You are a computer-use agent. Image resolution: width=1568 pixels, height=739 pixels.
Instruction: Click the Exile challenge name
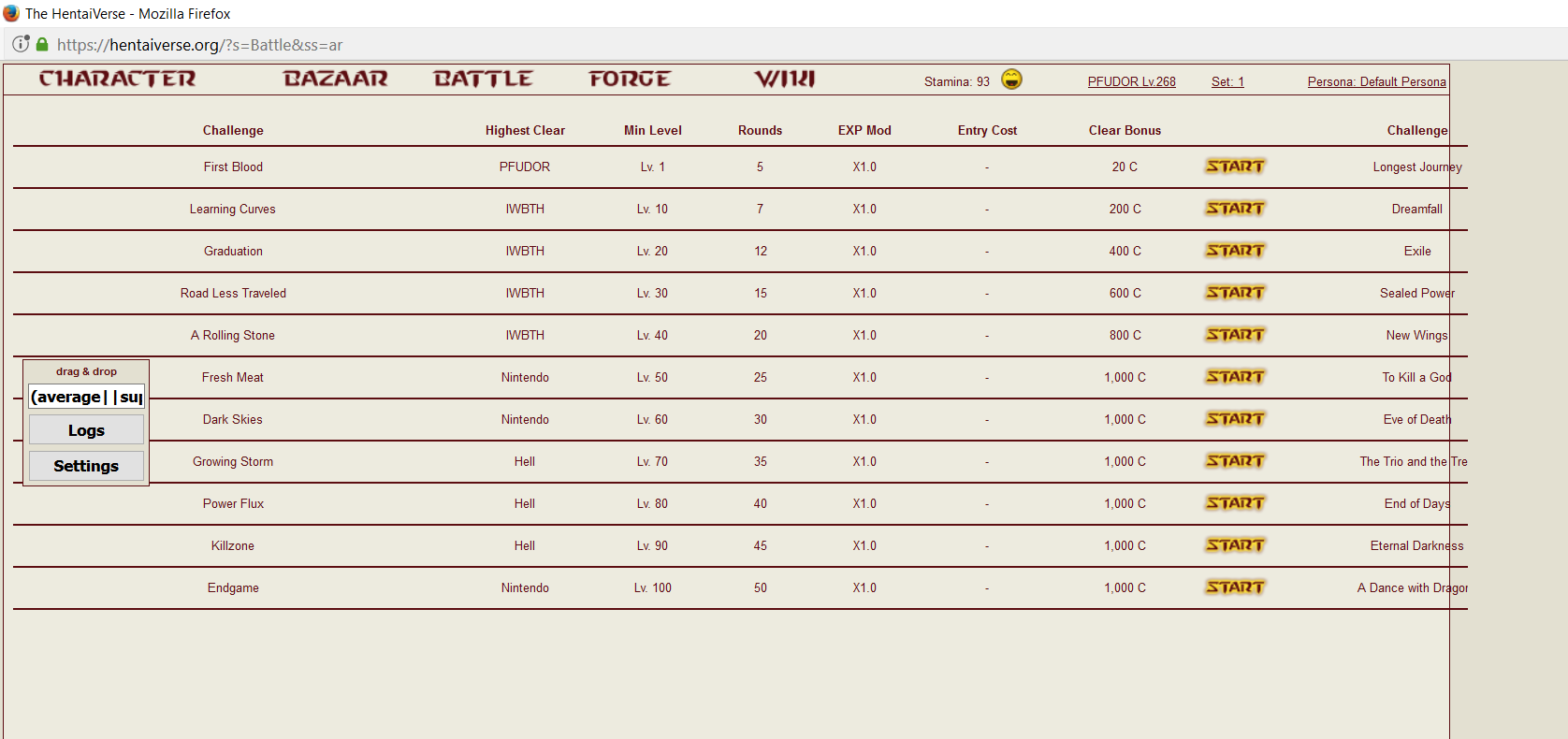coord(1417,251)
